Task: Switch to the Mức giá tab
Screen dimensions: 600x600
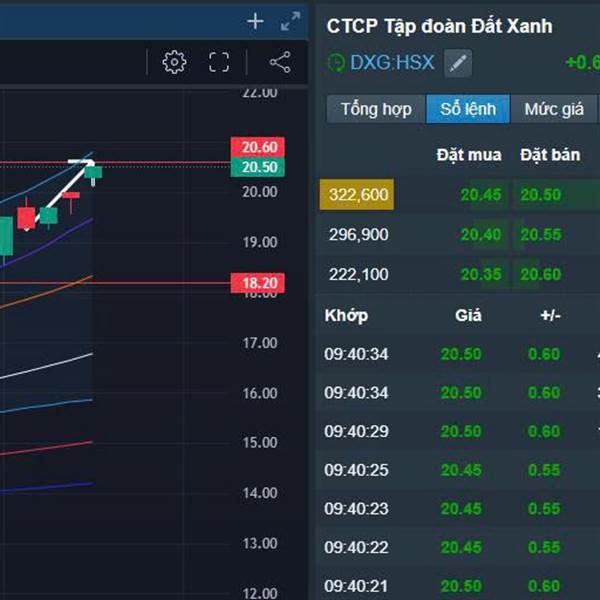Action: point(554,109)
